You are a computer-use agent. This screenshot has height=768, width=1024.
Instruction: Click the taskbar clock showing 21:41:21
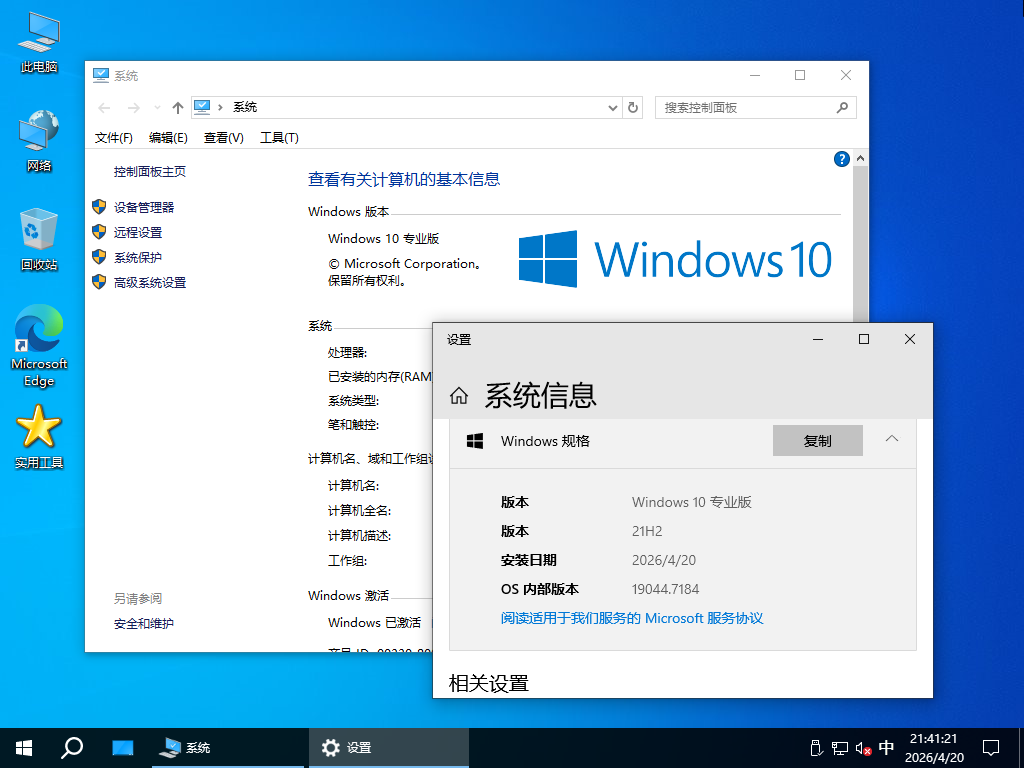(x=934, y=748)
